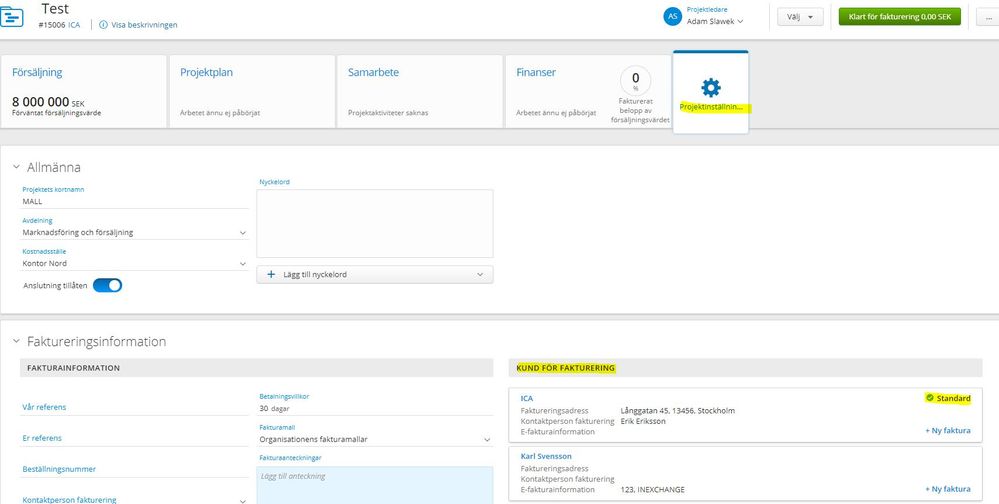Click the Betalningsvillkor 30 dagar field
Image resolution: width=999 pixels, height=504 pixels.
[375, 408]
